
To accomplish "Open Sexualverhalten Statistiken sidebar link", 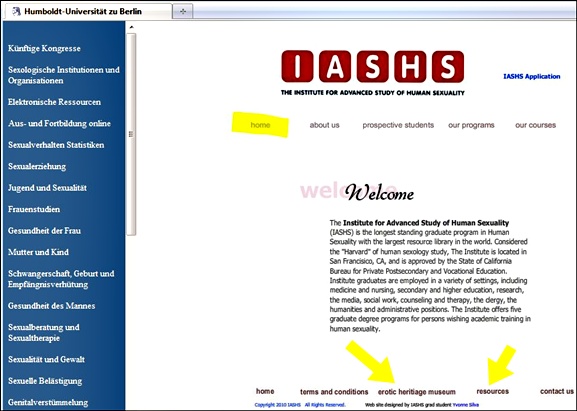I will (56, 145).
